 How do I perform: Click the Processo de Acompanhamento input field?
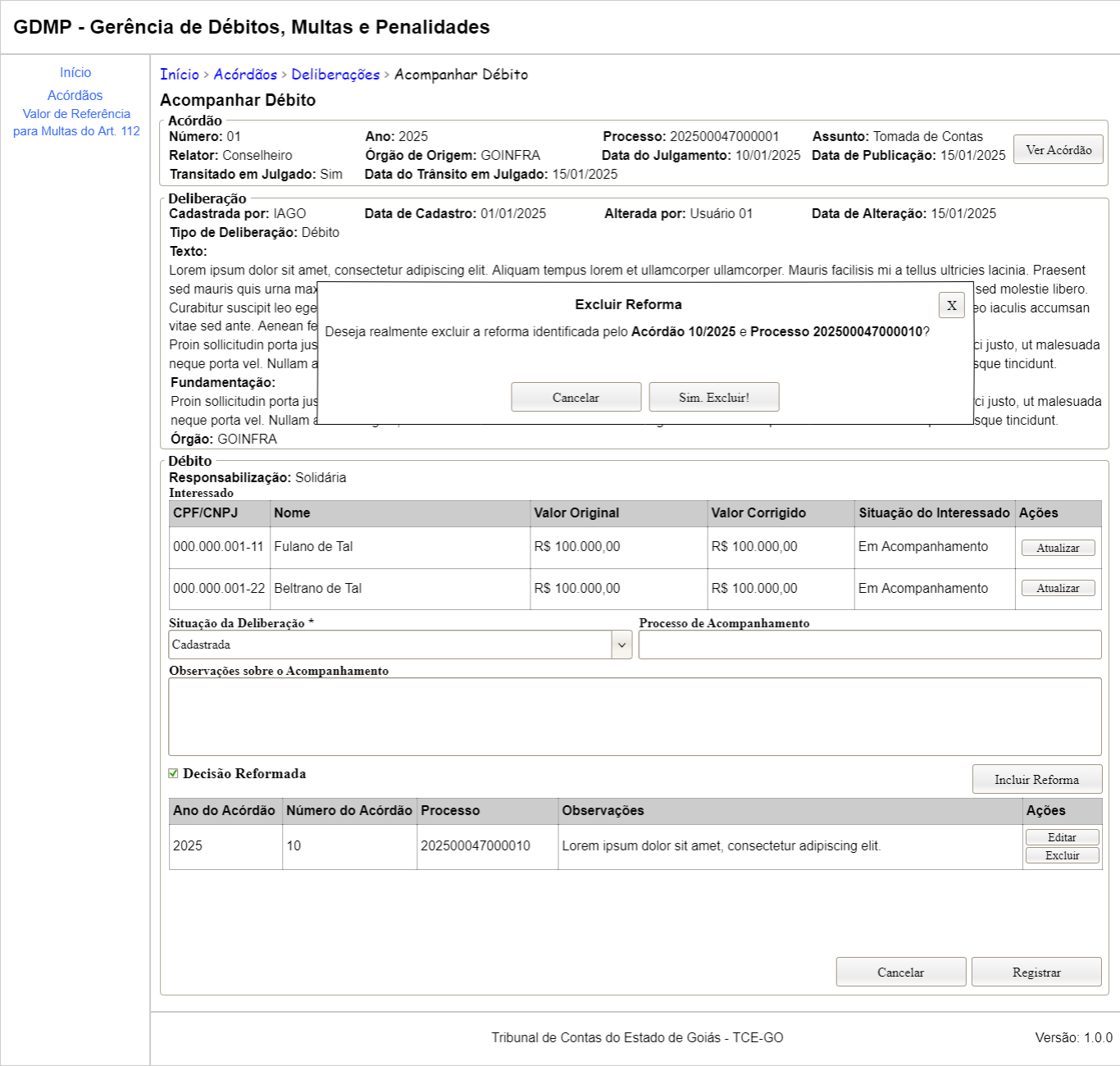click(869, 645)
